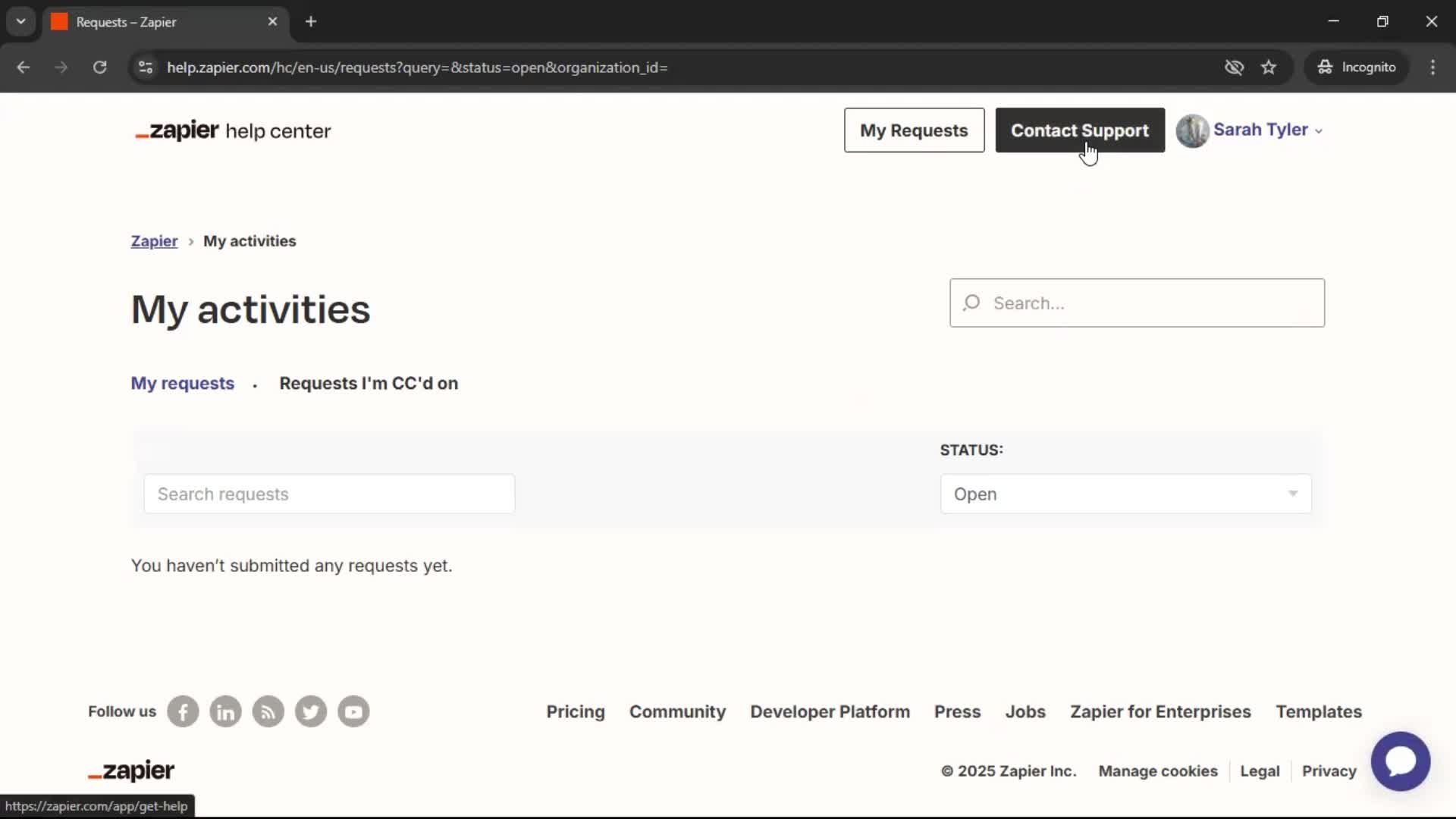1456x819 pixels.
Task: Minimize the browser window
Action: [1333, 22]
